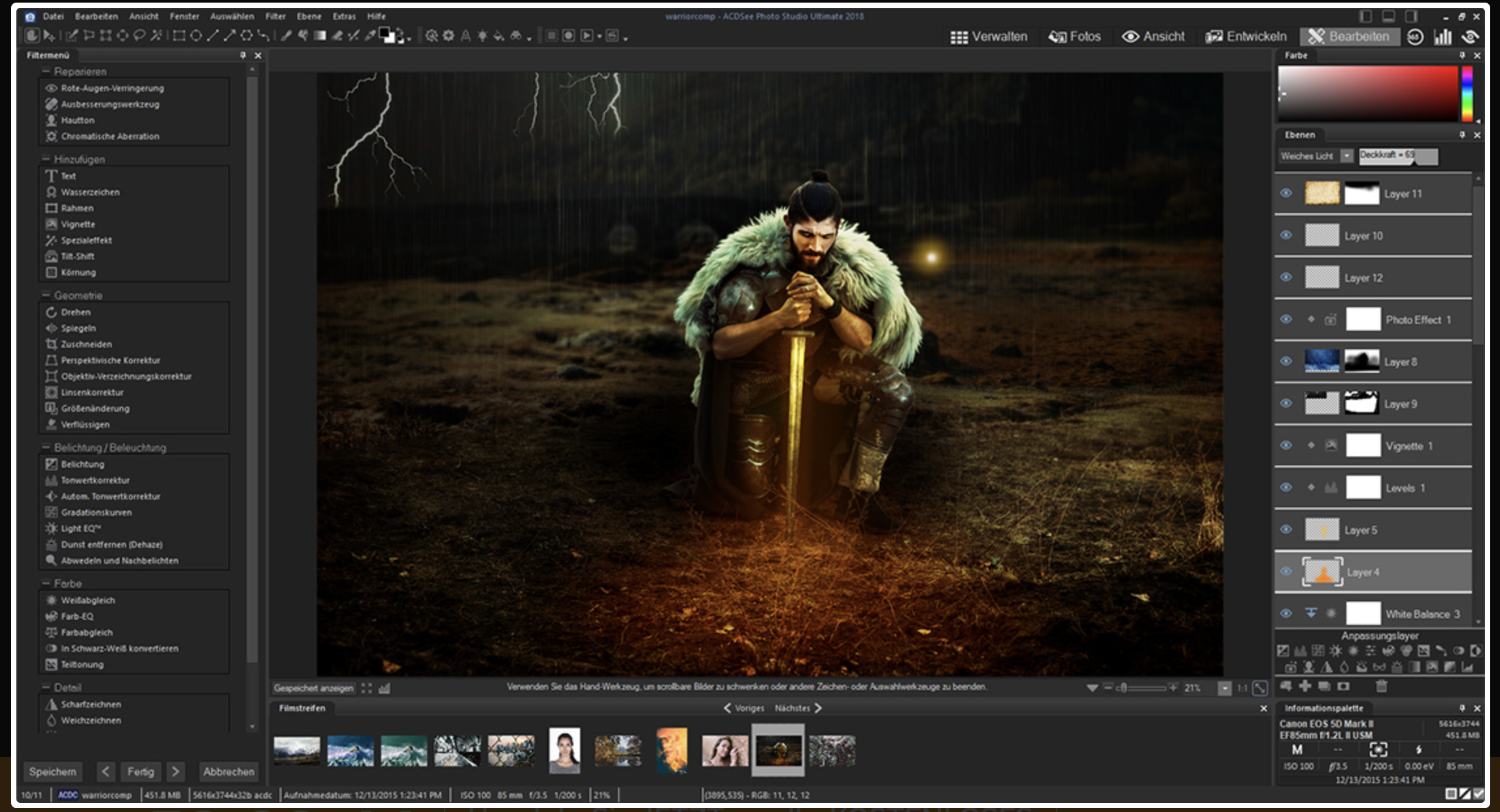Add a Curves adjustment layer icon

click(x=1318, y=651)
